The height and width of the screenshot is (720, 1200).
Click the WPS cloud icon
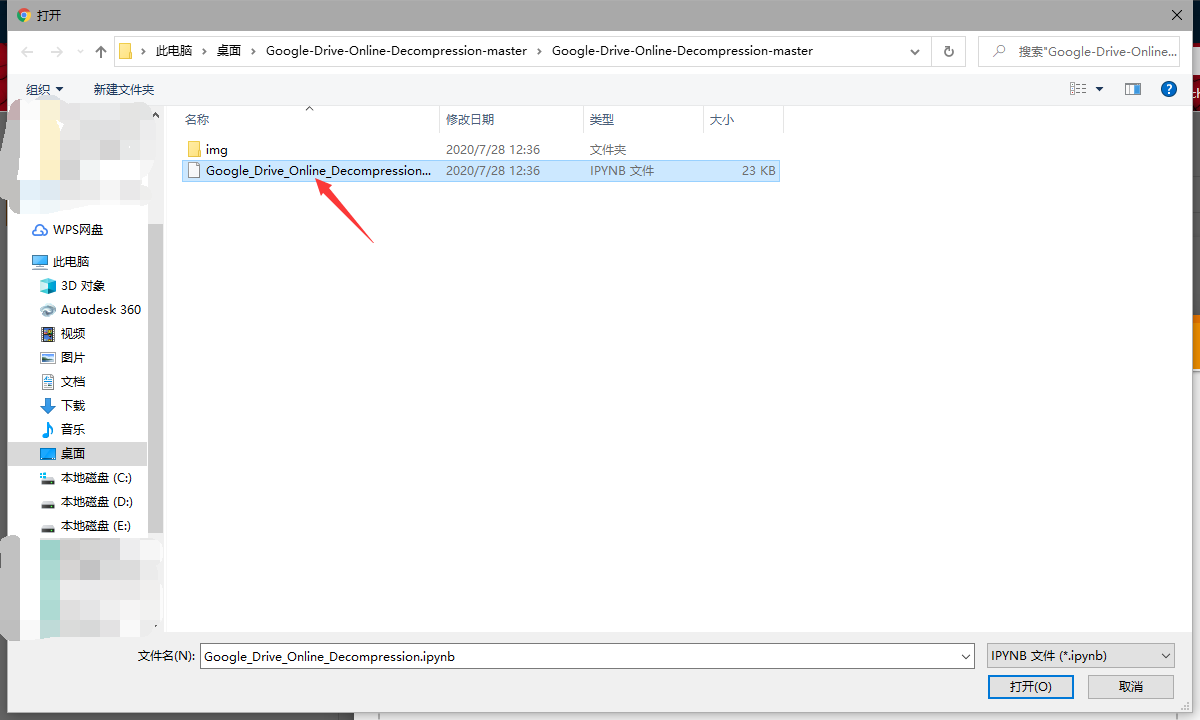40,229
